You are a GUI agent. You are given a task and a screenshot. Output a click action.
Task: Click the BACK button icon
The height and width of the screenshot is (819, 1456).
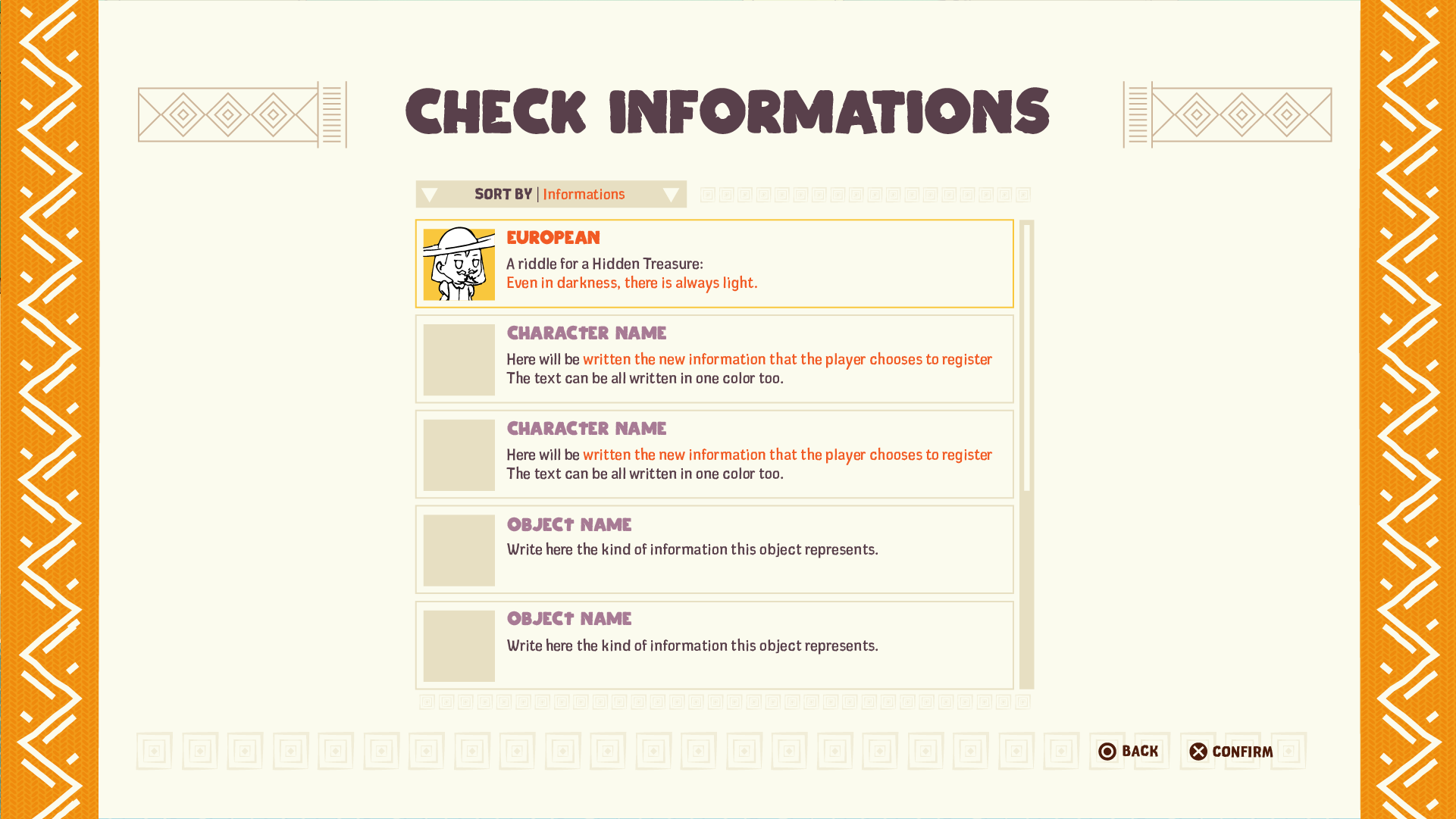tap(1106, 751)
